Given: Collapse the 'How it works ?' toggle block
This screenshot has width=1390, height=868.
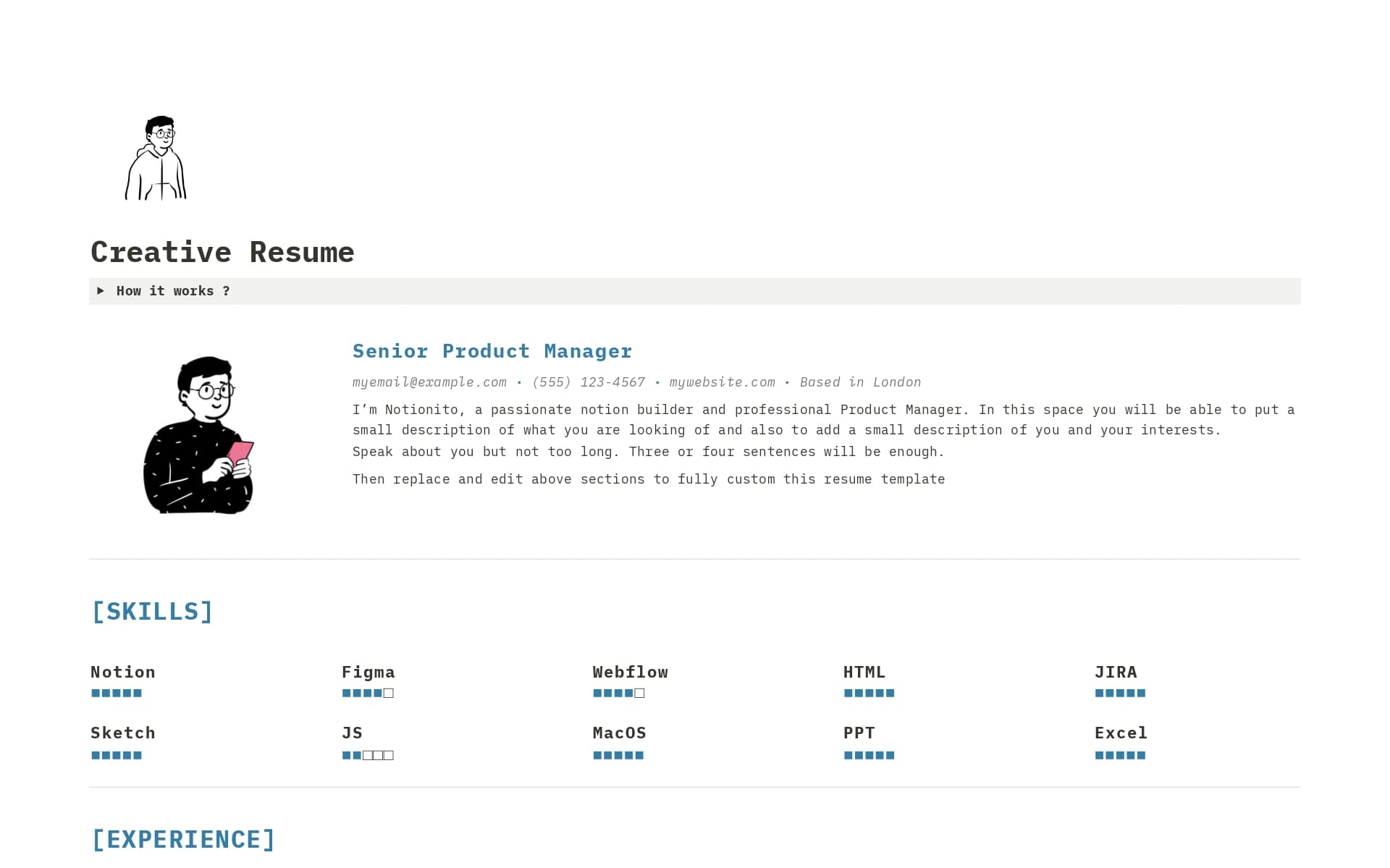Looking at the screenshot, I should [172, 291].
